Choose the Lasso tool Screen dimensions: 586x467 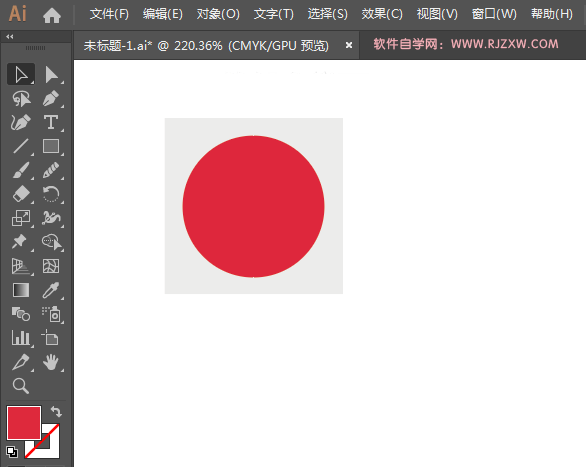click(x=21, y=99)
